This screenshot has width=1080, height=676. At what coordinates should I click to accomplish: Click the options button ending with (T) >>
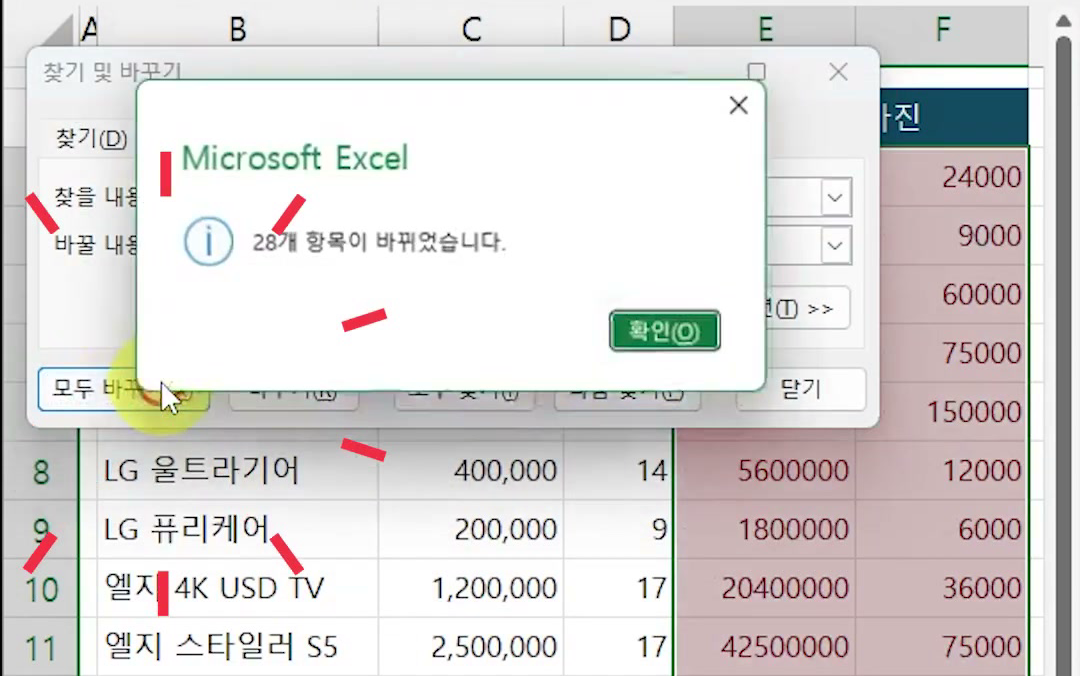(807, 308)
